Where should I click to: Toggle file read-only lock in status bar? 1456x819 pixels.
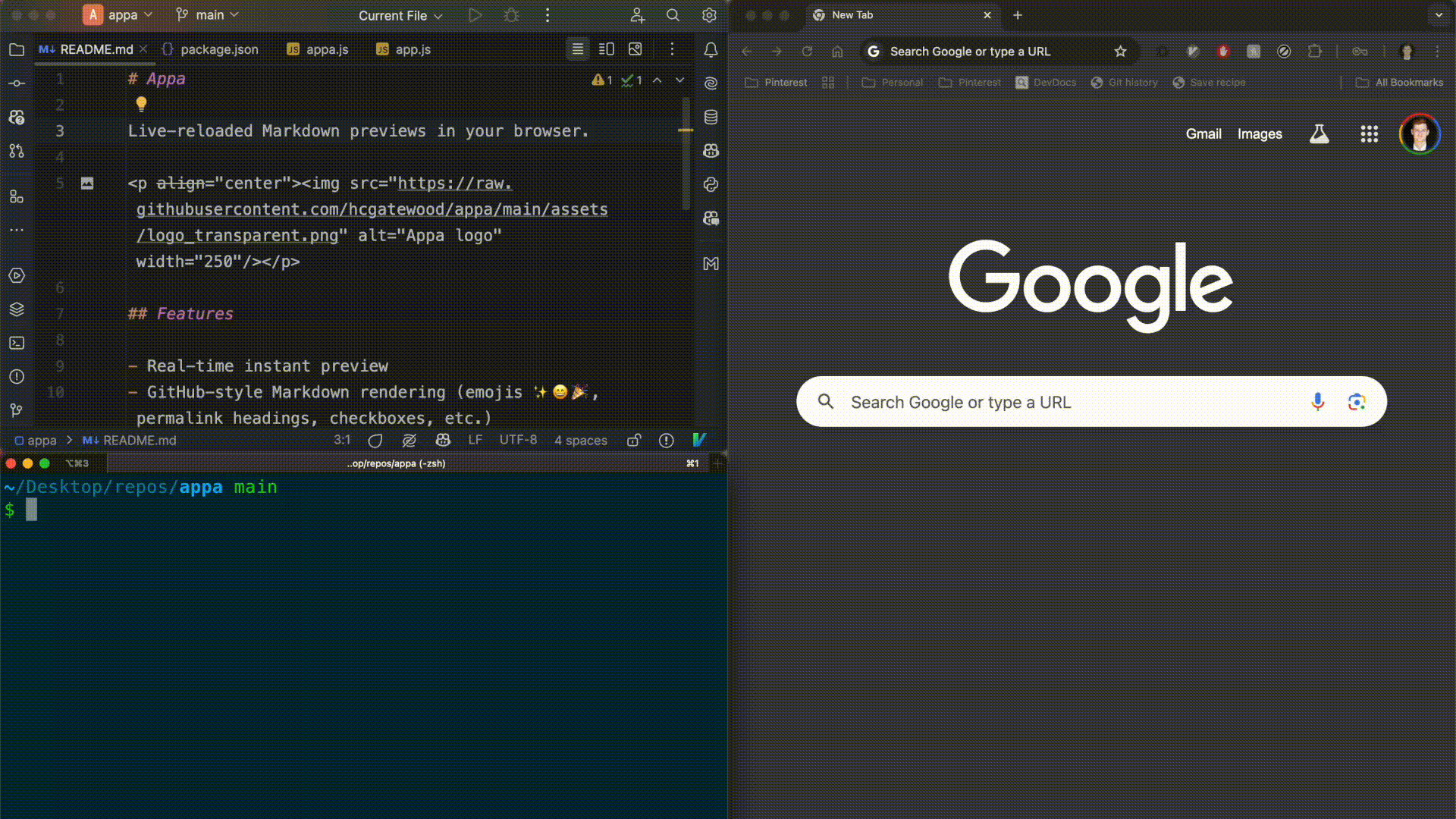coord(634,441)
